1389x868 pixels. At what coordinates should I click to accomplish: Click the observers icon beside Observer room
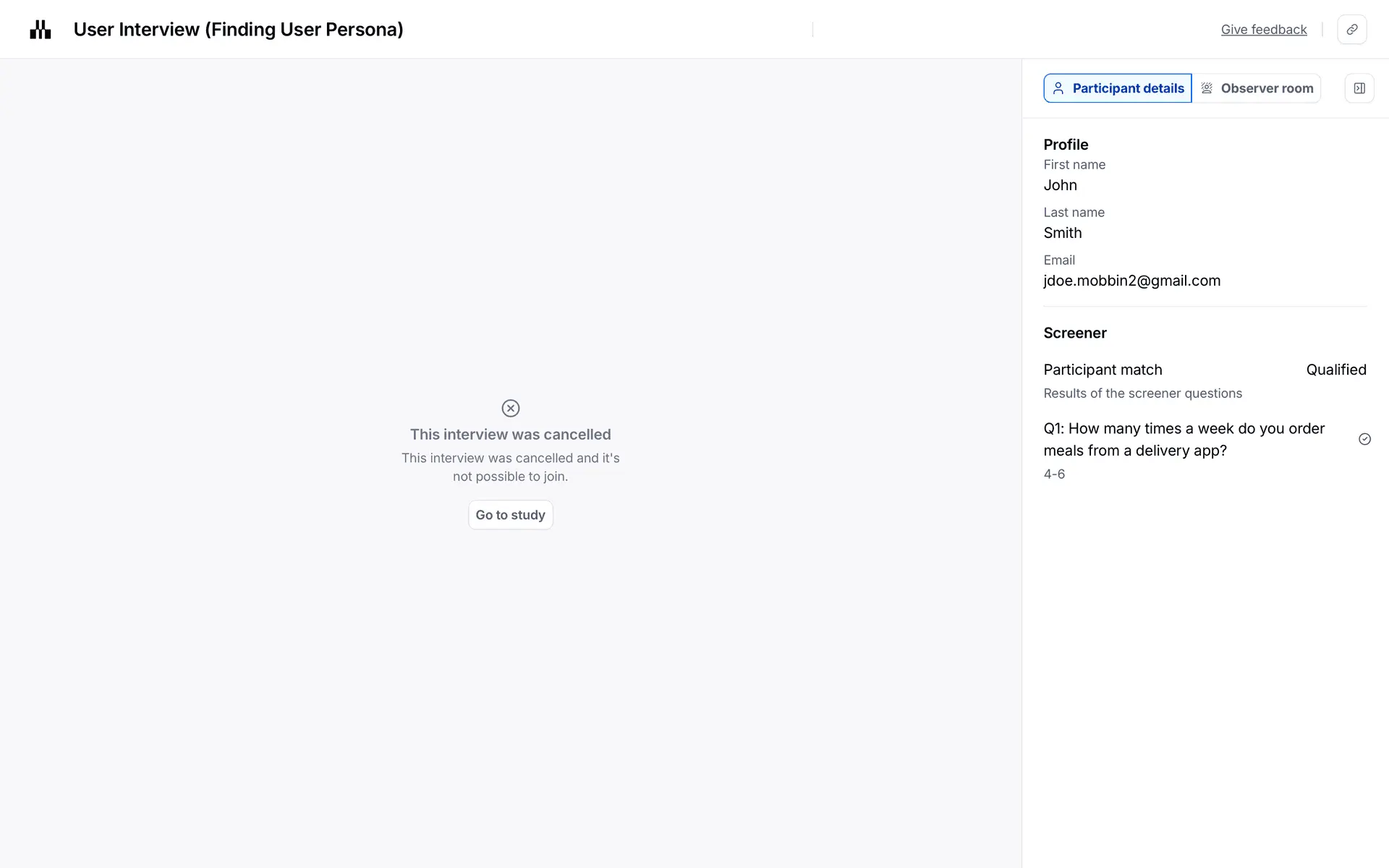1207,88
